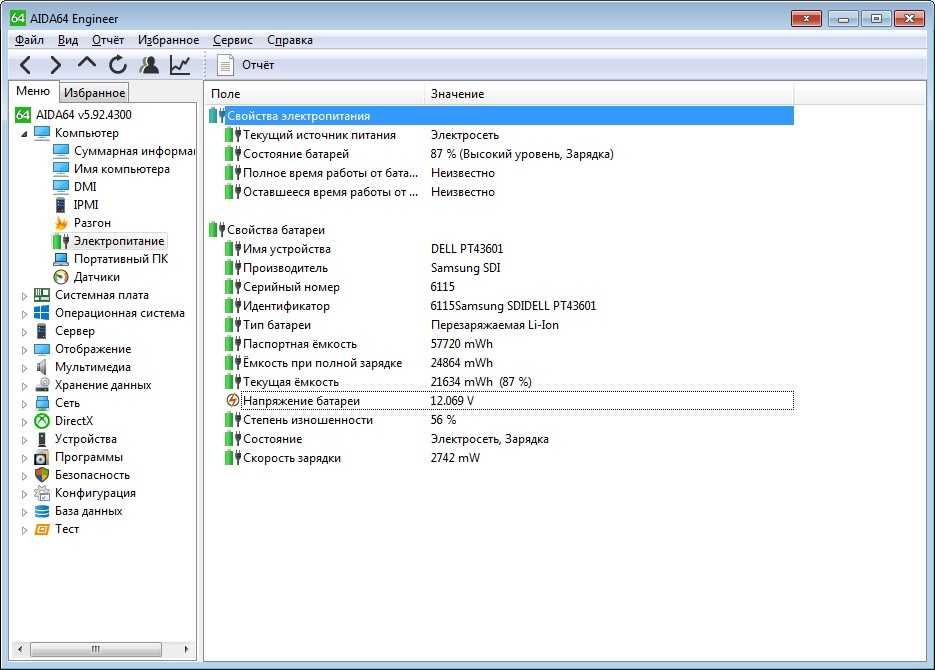Click the Разгон flame icon
The height and width of the screenshot is (670, 935).
click(61, 223)
